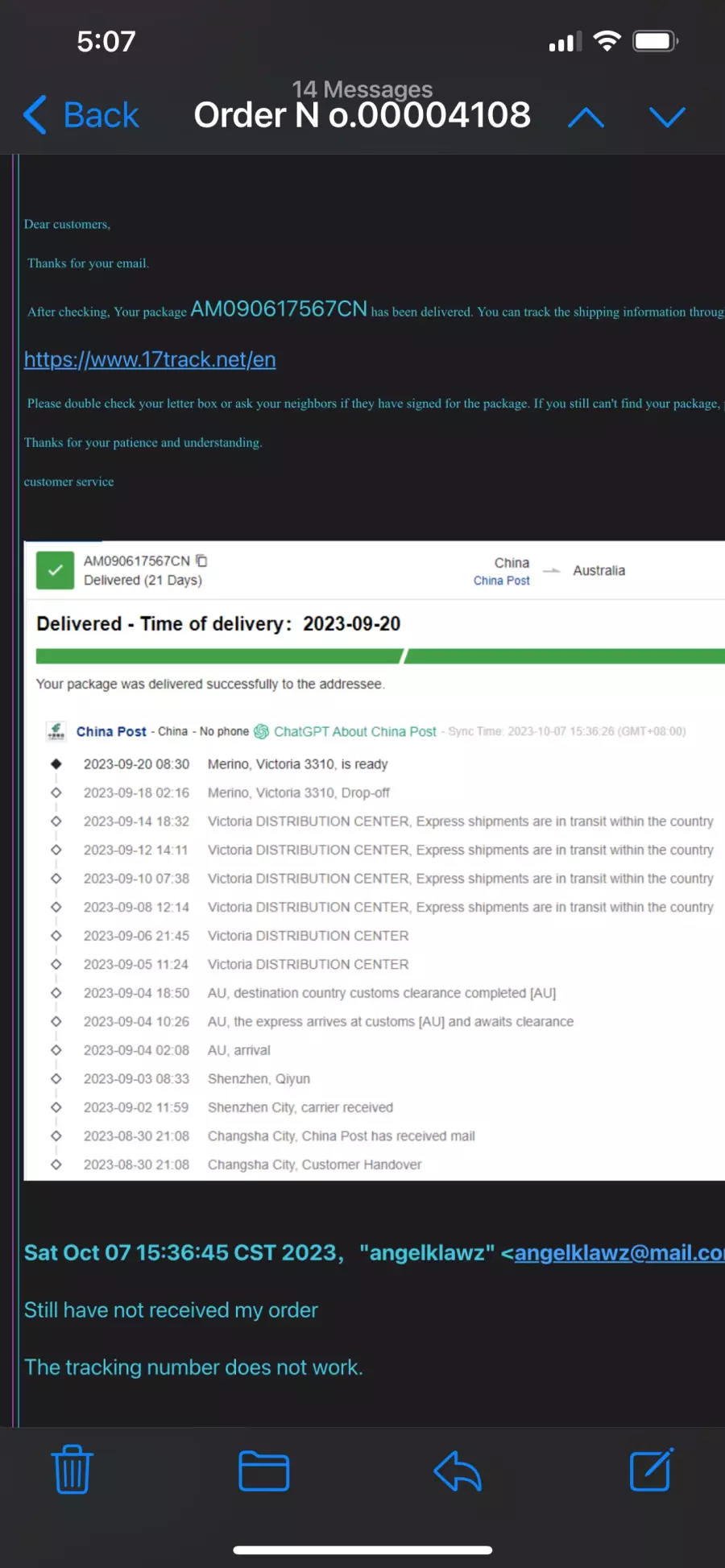This screenshot has height=1568, width=725.
Task: Tap the reply arrow icon
Action: [x=458, y=1471]
